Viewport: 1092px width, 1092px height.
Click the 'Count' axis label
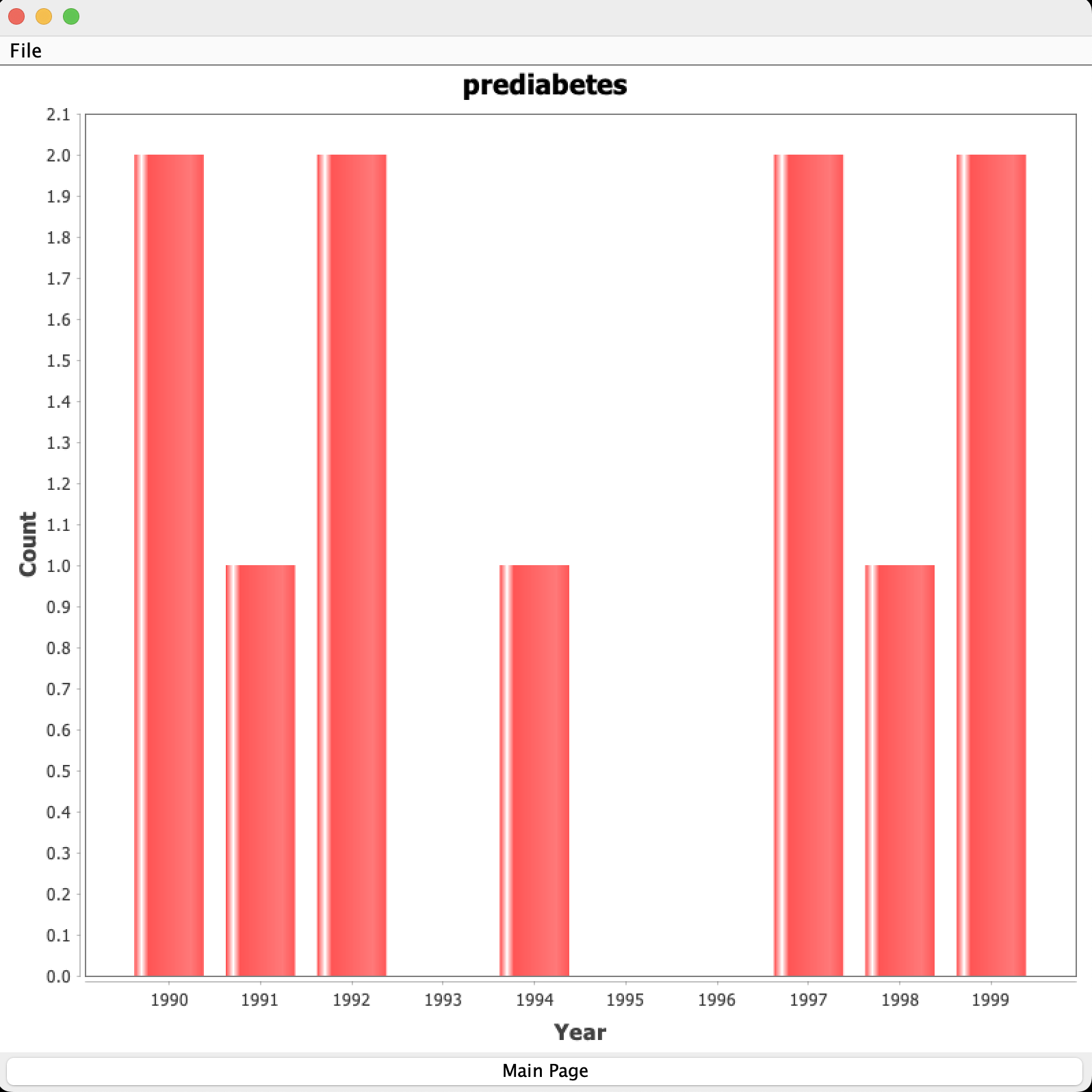click(x=28, y=545)
